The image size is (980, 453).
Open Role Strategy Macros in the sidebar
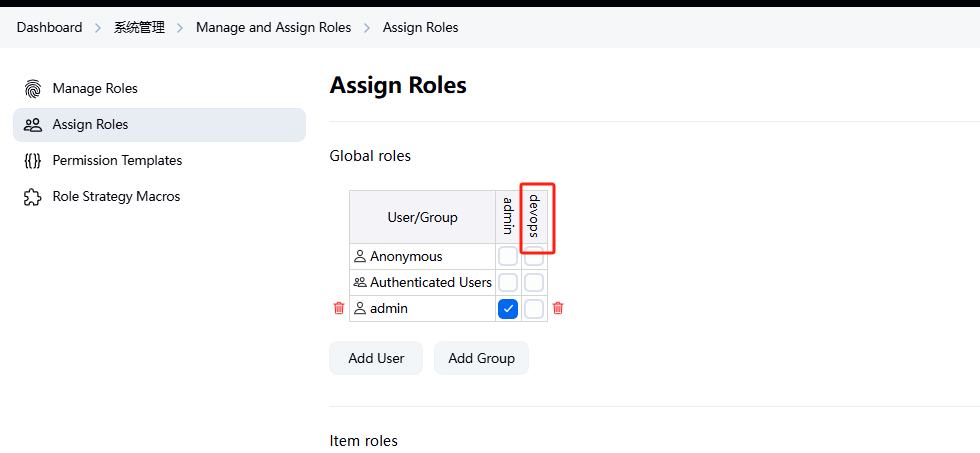[x=116, y=197]
